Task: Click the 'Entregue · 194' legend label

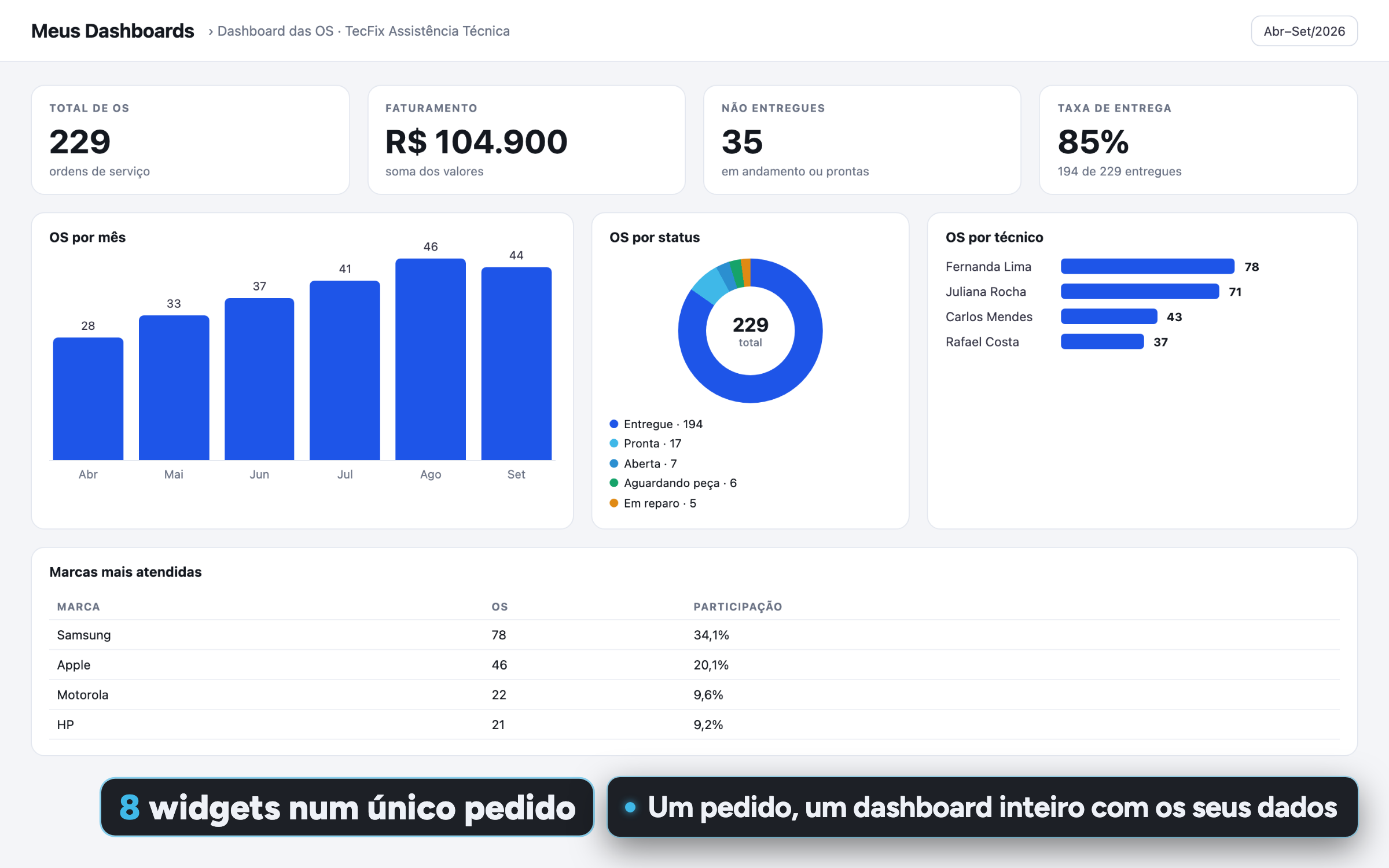Action: click(663, 424)
